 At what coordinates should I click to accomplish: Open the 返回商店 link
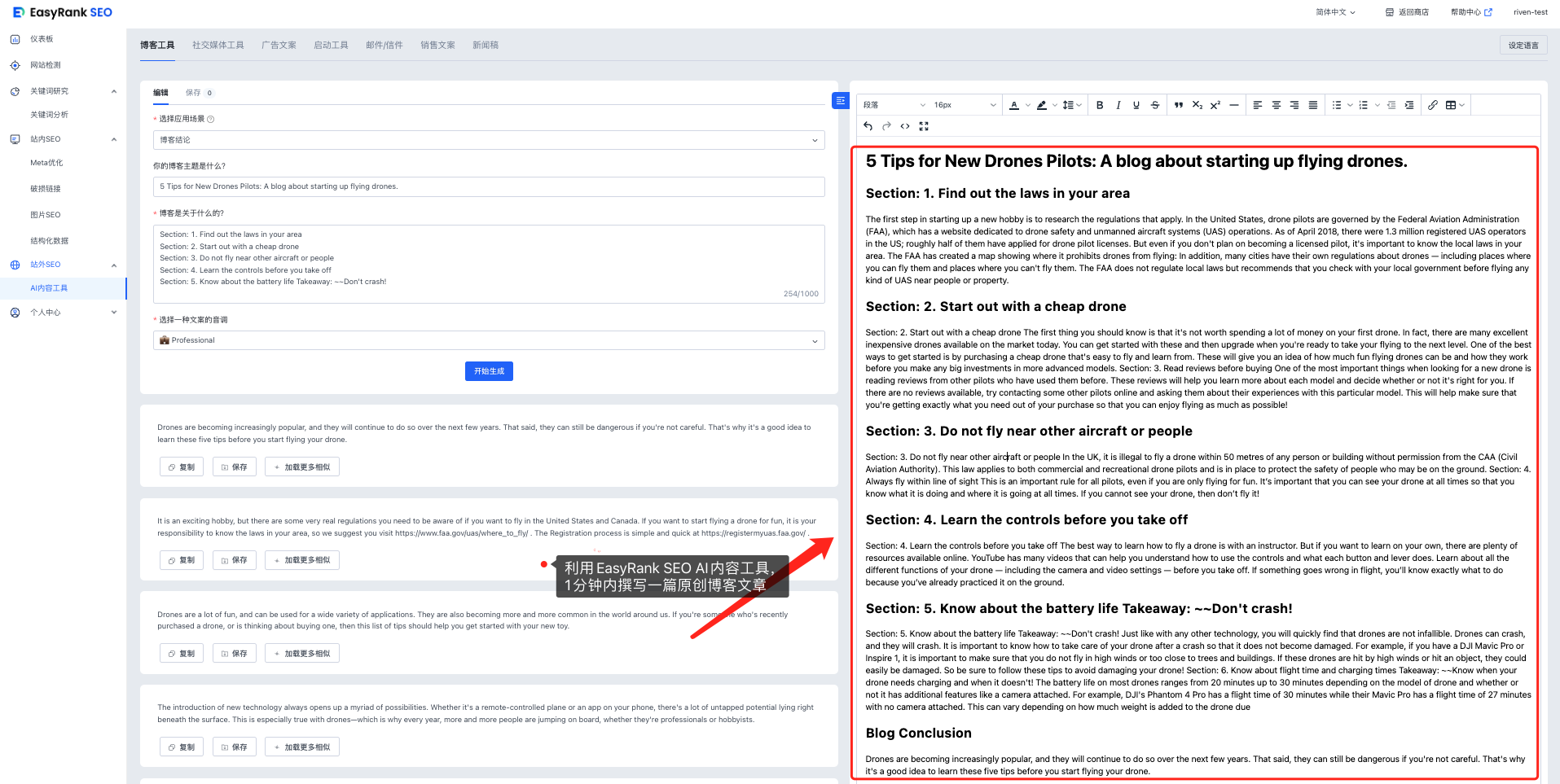[1407, 12]
